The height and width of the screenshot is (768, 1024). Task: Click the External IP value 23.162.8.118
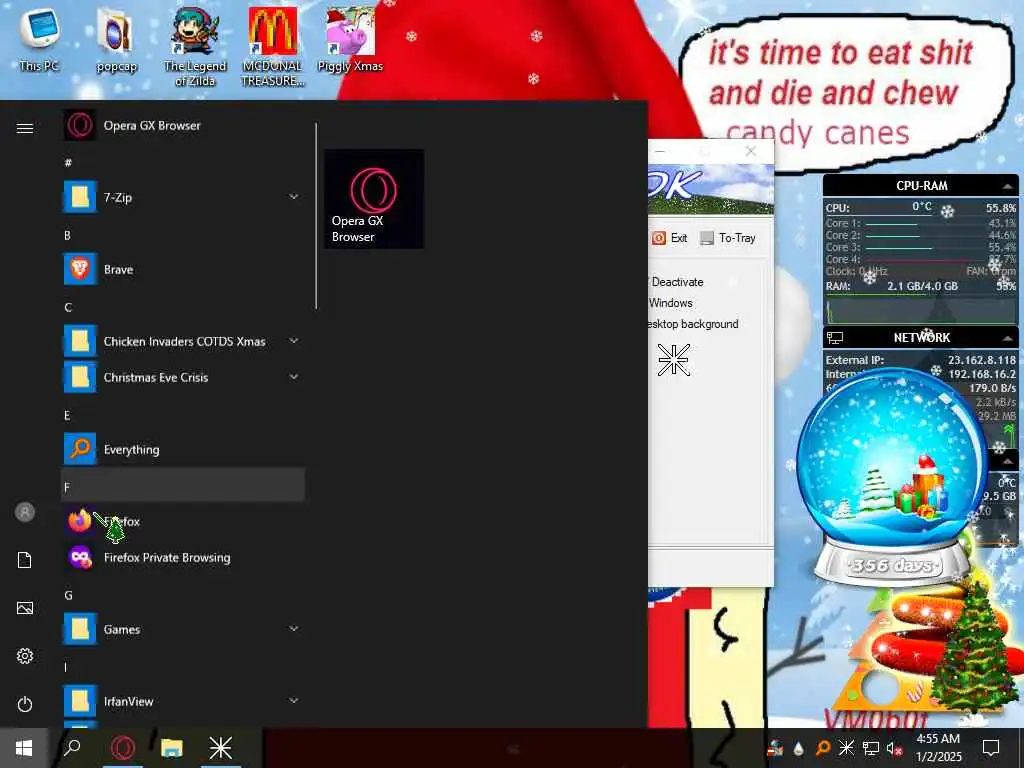click(982, 360)
